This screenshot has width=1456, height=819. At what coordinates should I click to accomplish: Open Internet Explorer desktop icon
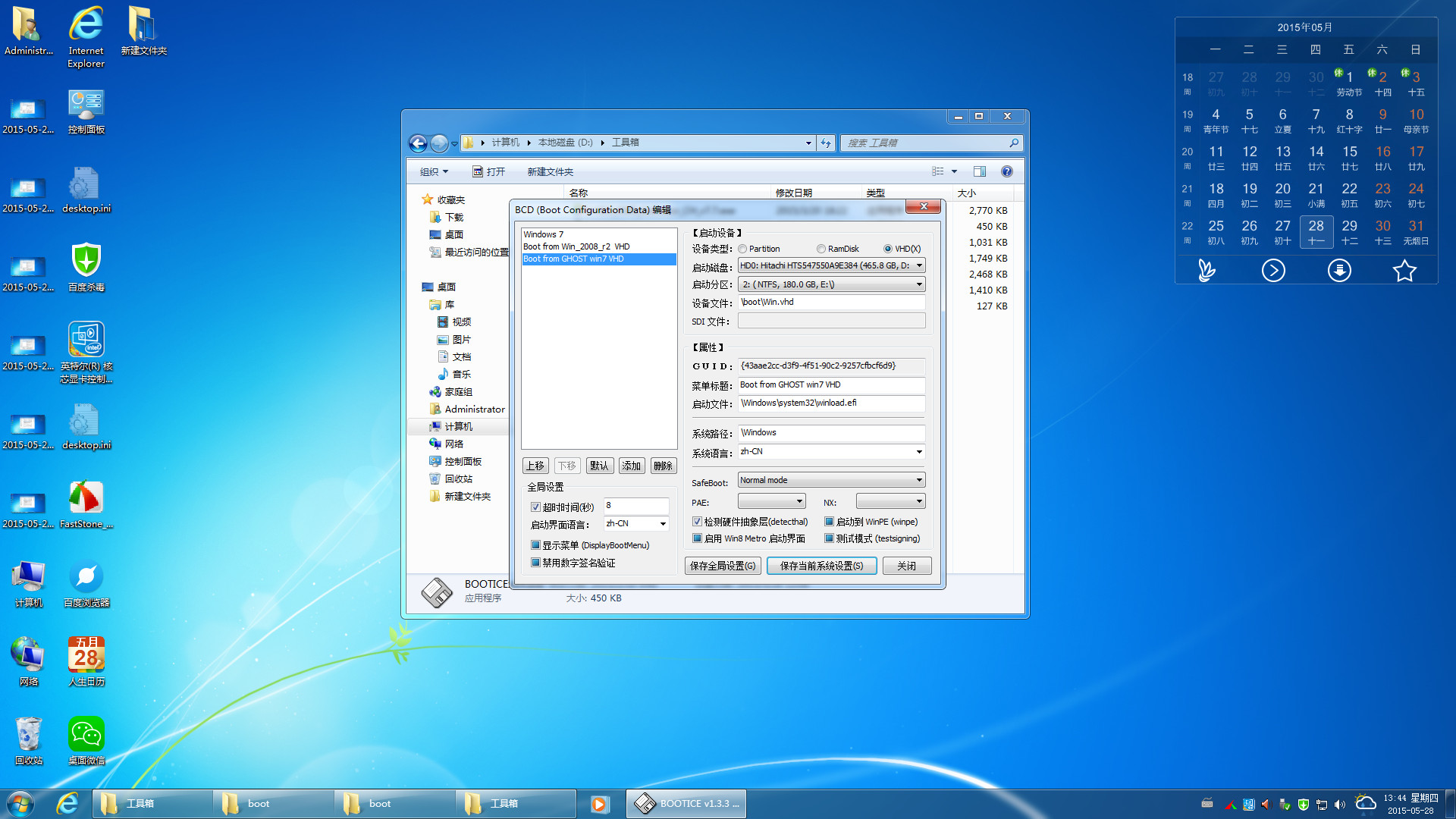(86, 36)
